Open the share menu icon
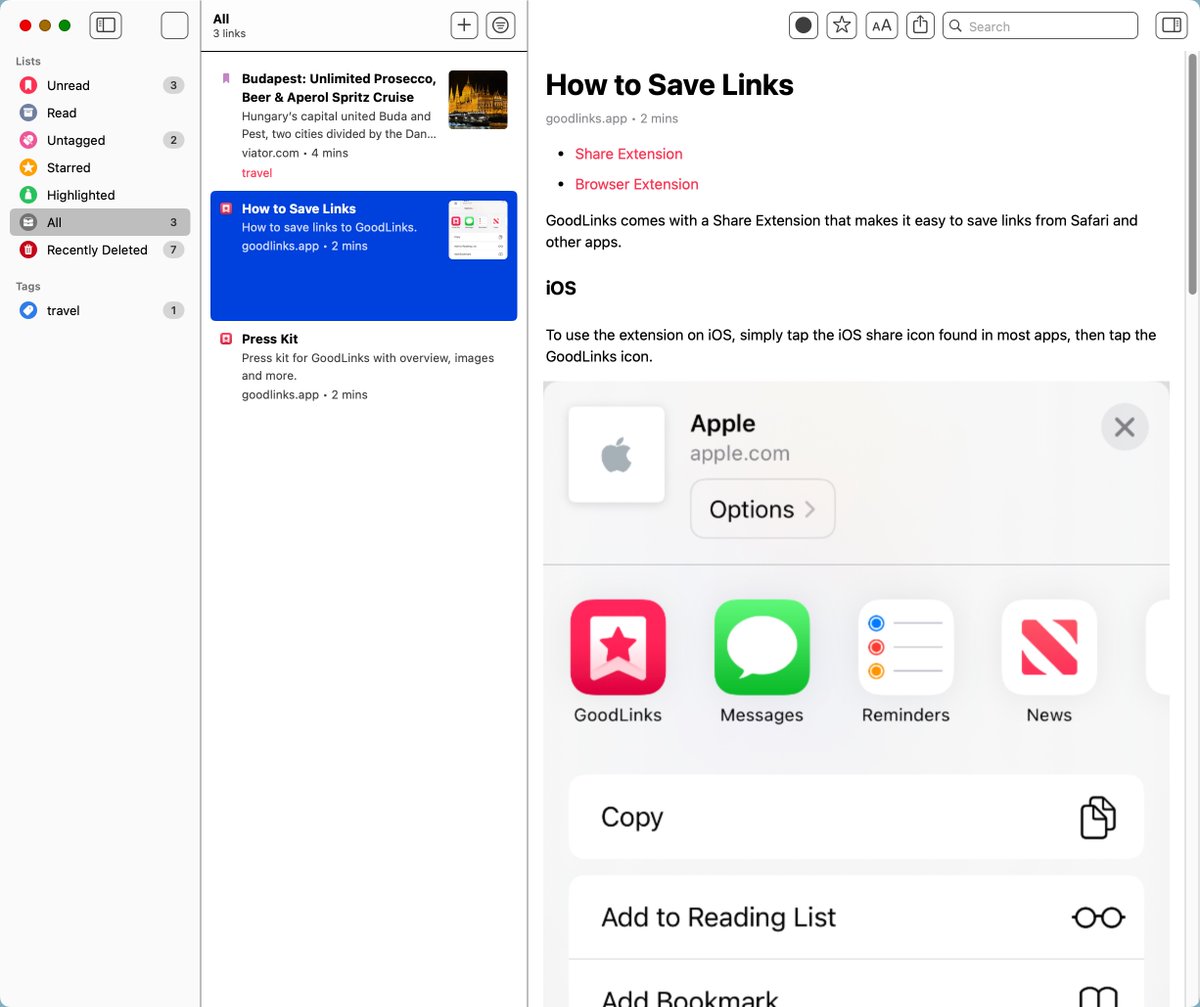 pyautogui.click(x=921, y=25)
